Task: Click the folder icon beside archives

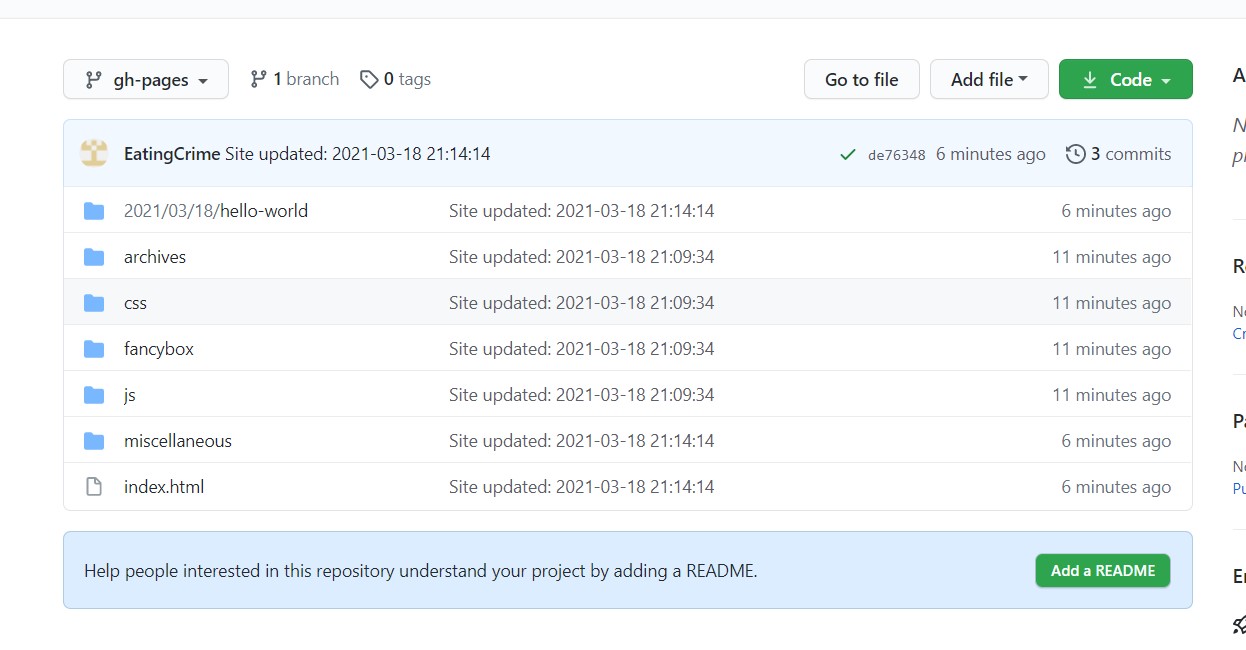Action: (94, 257)
